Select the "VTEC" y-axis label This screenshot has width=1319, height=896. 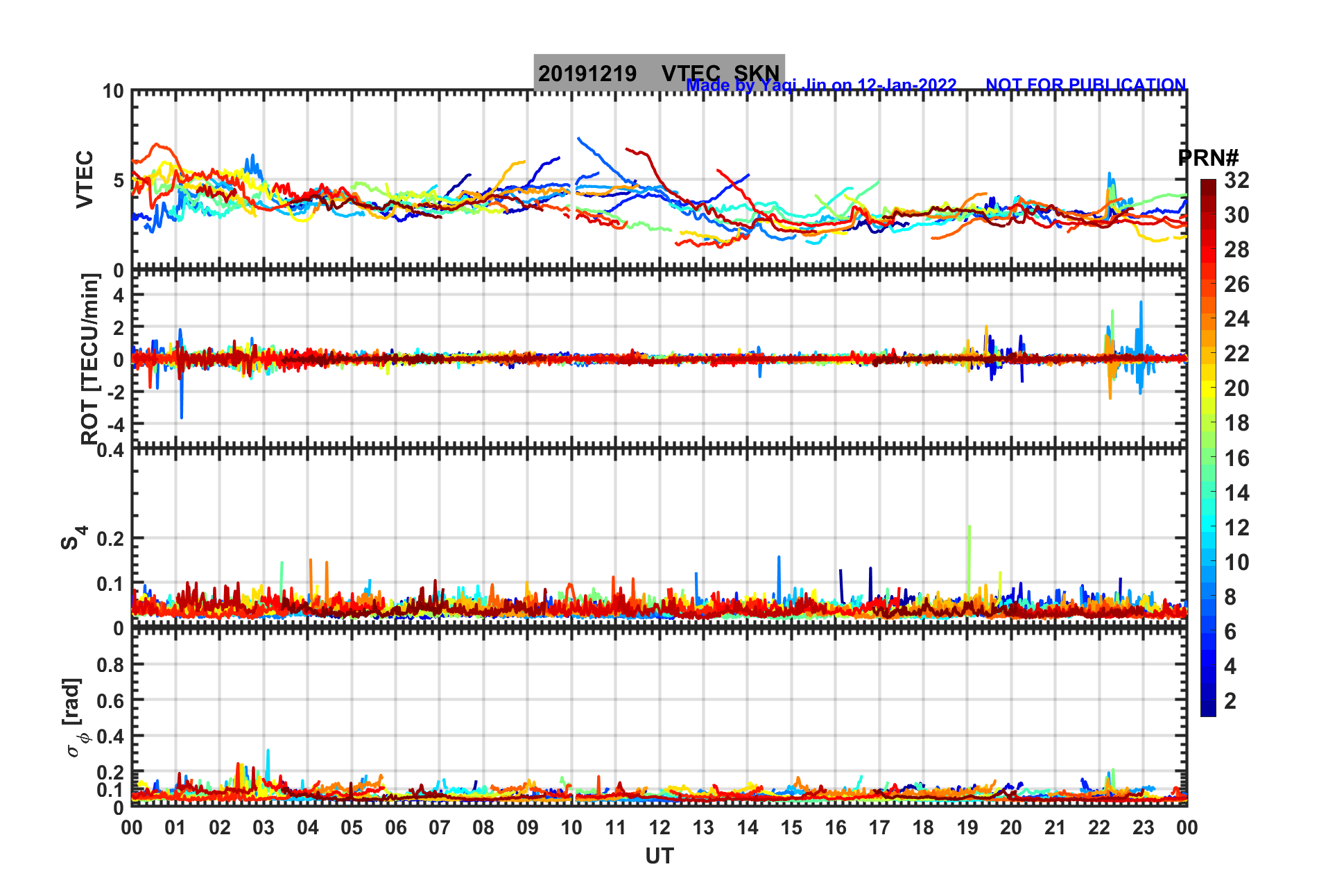(x=85, y=179)
